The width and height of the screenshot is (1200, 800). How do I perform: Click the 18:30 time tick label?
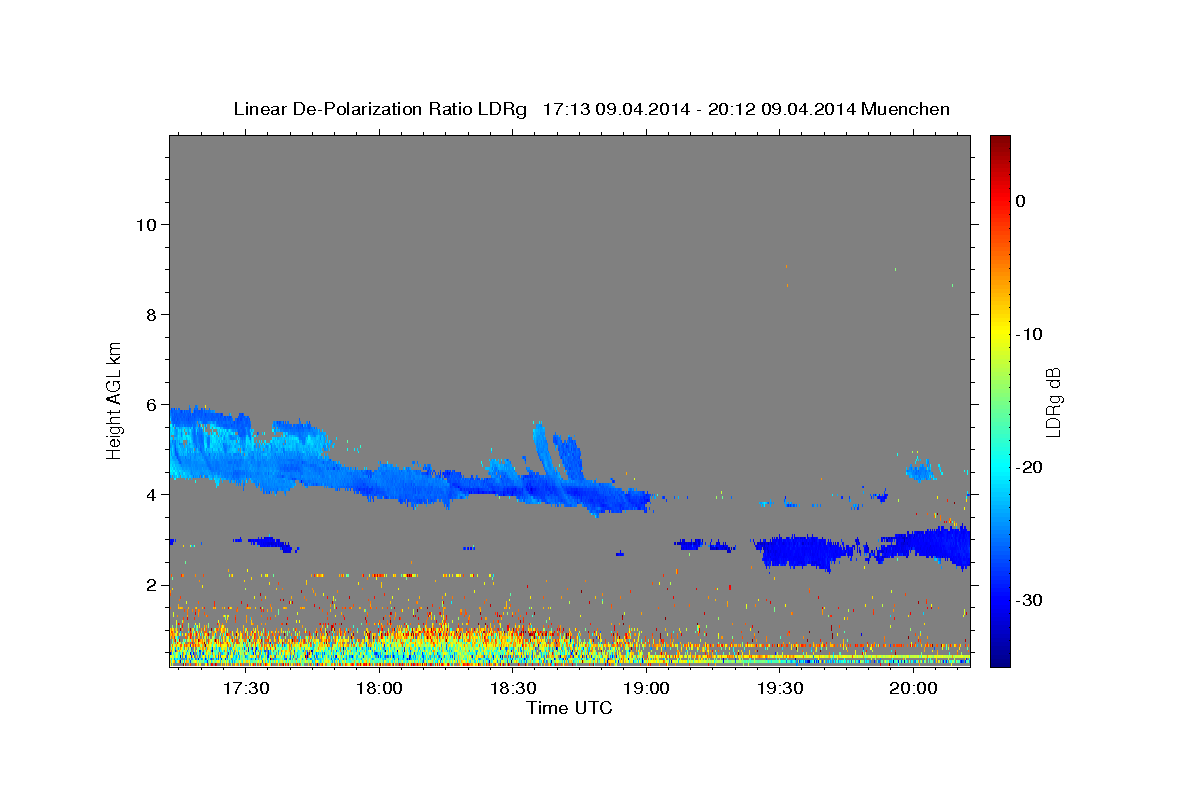[513, 688]
